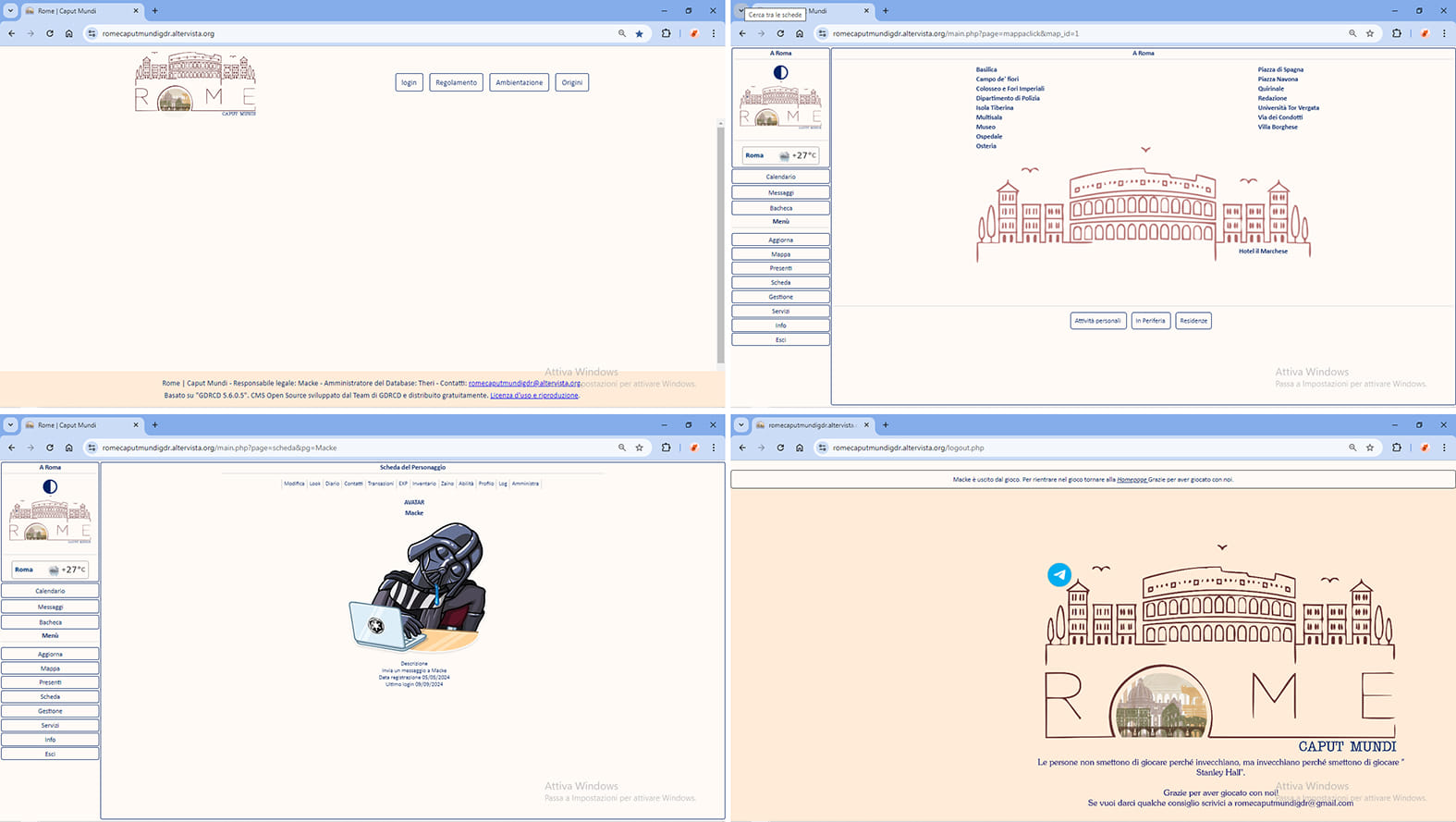Reload the homepage window
The height and width of the screenshot is (822, 1456).
(49, 33)
